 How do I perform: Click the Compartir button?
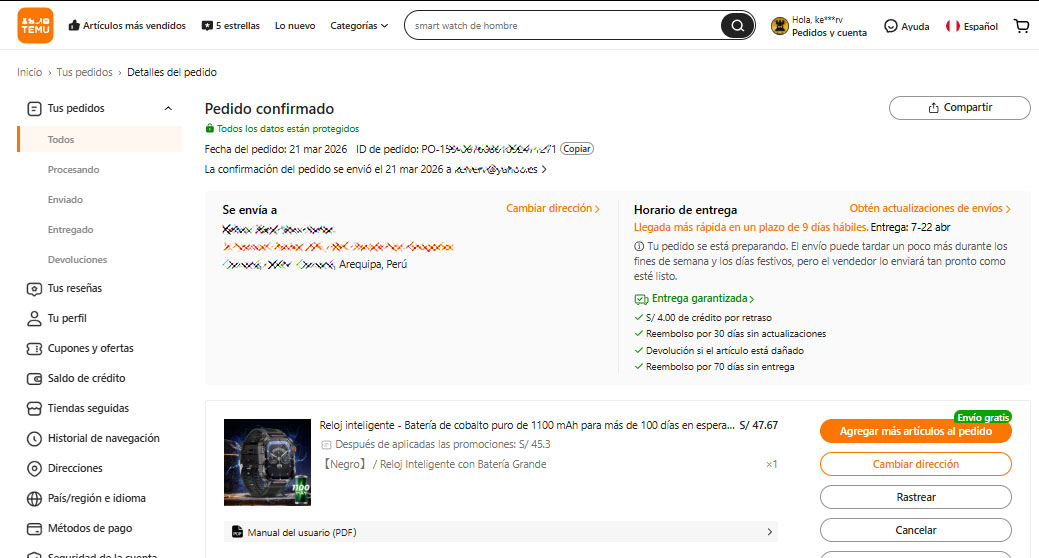[959, 108]
